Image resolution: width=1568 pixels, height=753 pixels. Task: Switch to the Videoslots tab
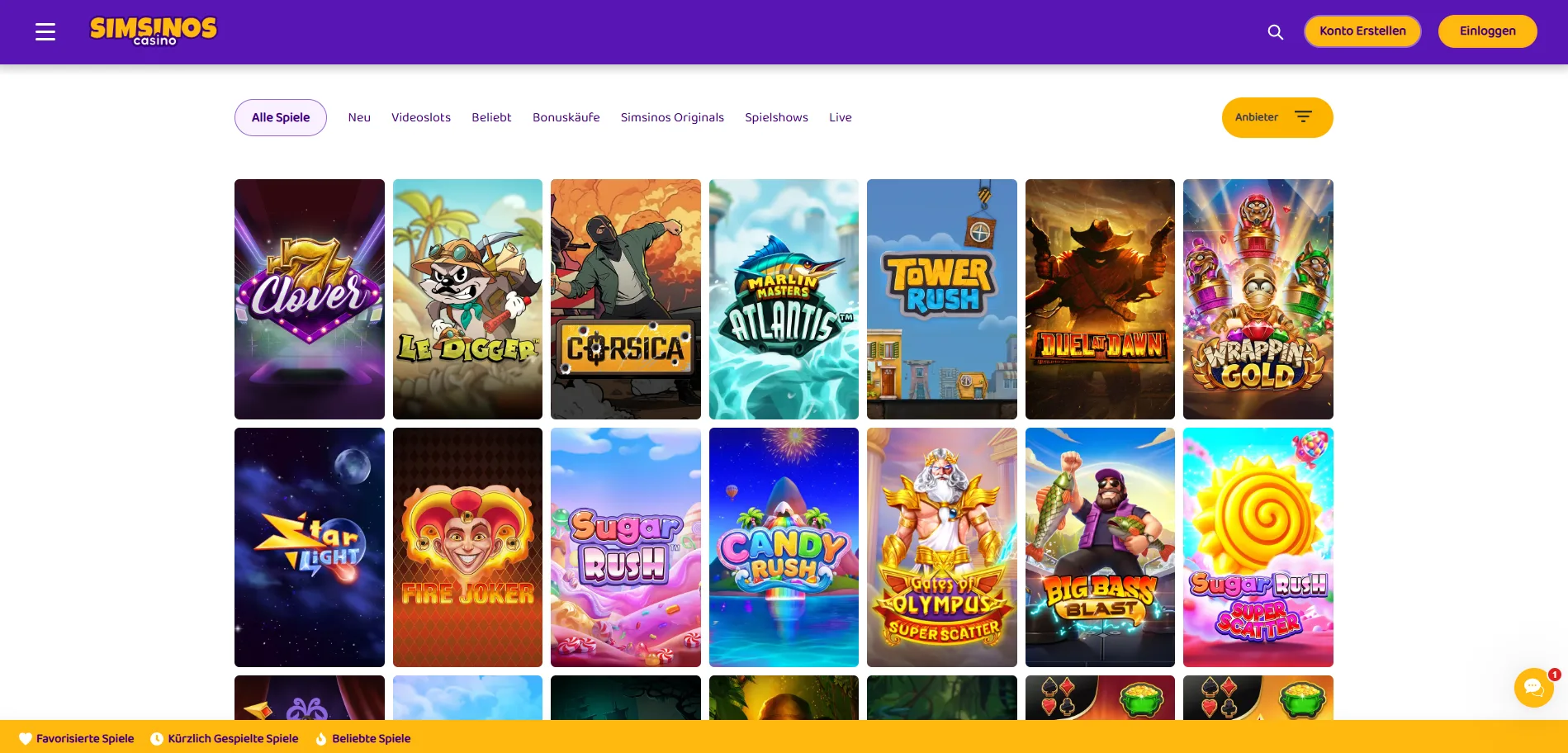pos(421,117)
